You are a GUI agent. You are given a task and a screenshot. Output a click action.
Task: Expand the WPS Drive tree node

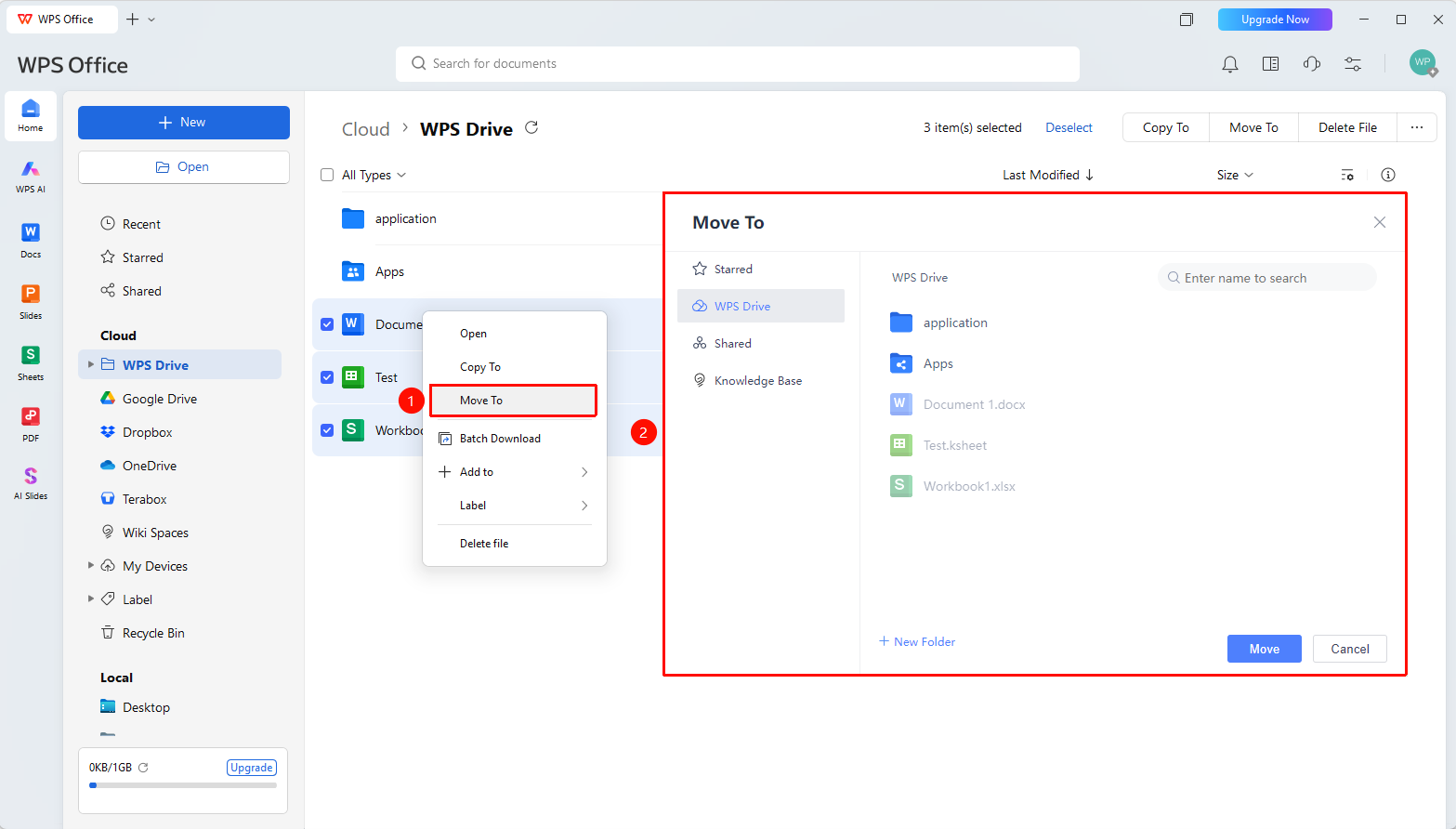[90, 364]
